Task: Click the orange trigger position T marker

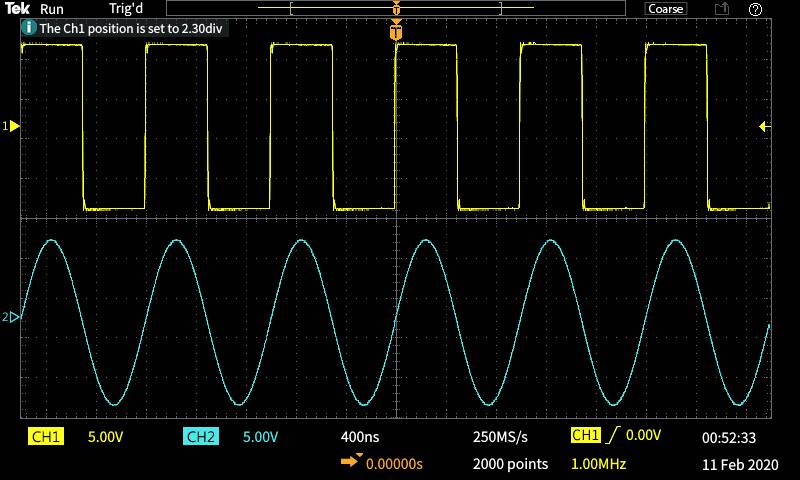Action: pyautogui.click(x=397, y=32)
